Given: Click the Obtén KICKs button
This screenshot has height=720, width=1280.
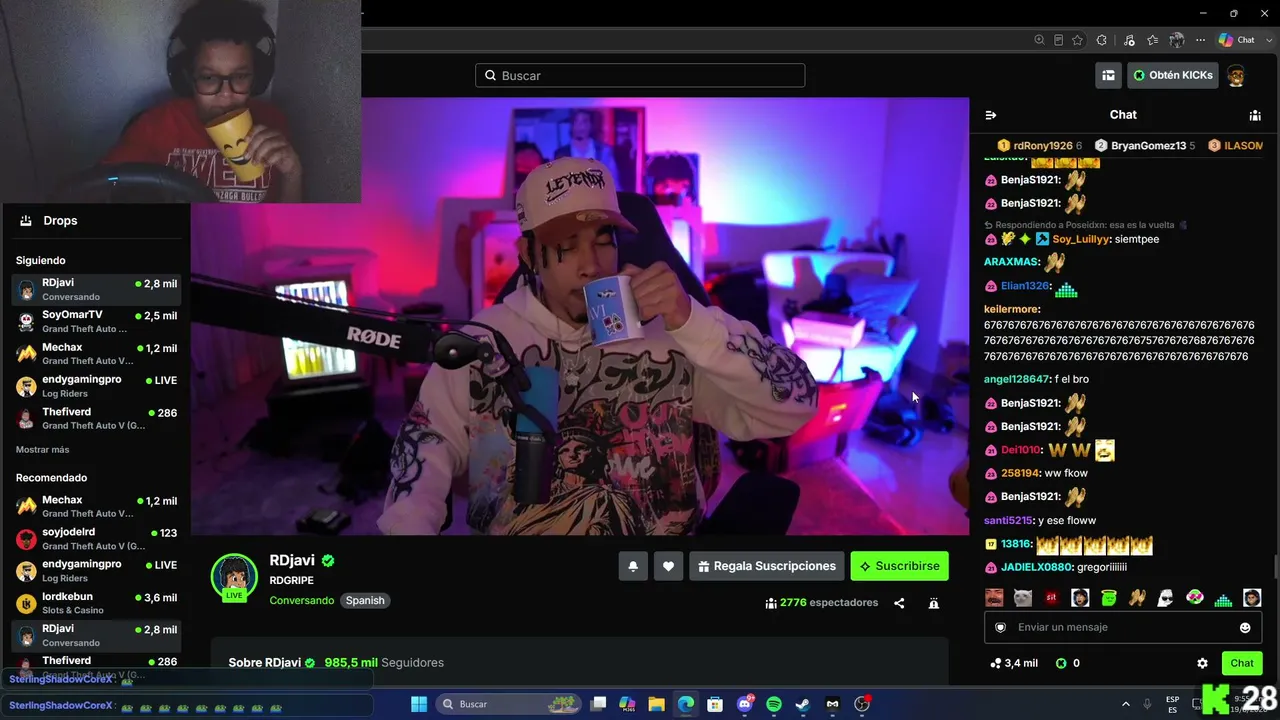Looking at the screenshot, I should click(x=1173, y=75).
